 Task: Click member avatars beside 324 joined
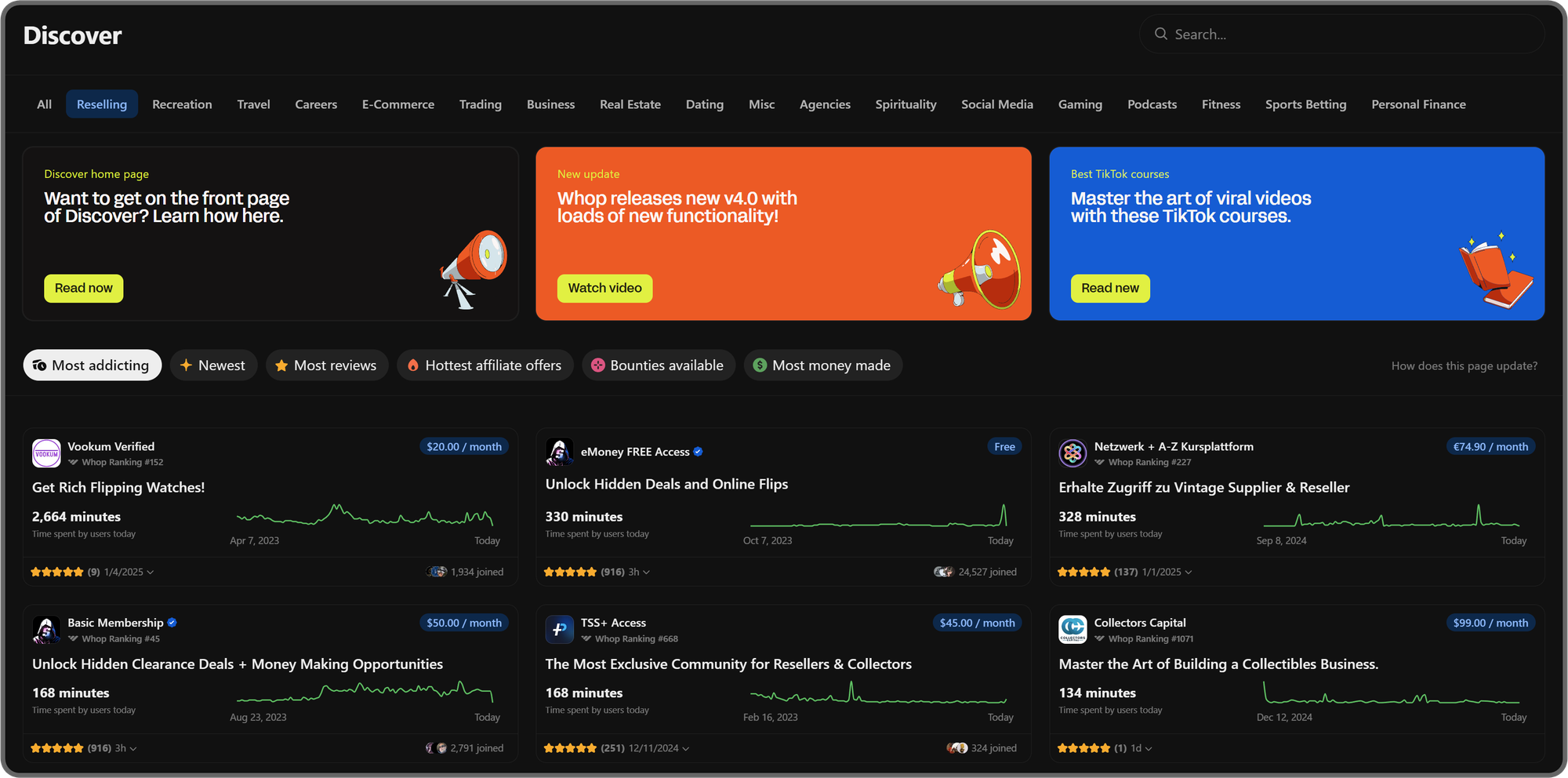click(957, 749)
